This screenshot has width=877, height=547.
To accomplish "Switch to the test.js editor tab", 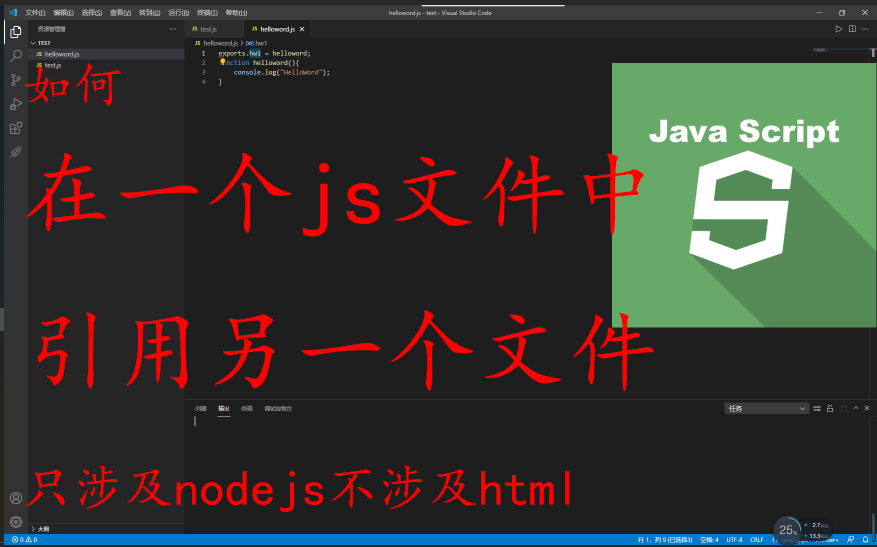I will (215, 29).
